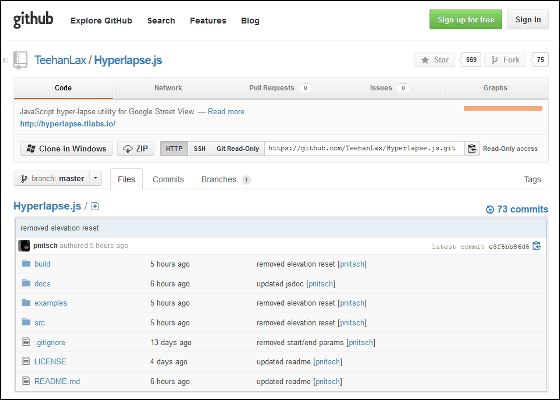Viewport: 560px width, 400px height.
Task: Click the Read more link
Action: 226,111
